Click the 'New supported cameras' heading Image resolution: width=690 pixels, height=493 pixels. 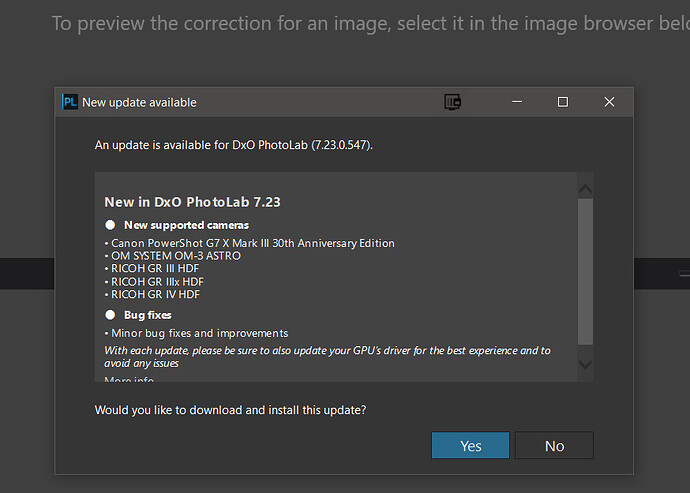click(186, 225)
